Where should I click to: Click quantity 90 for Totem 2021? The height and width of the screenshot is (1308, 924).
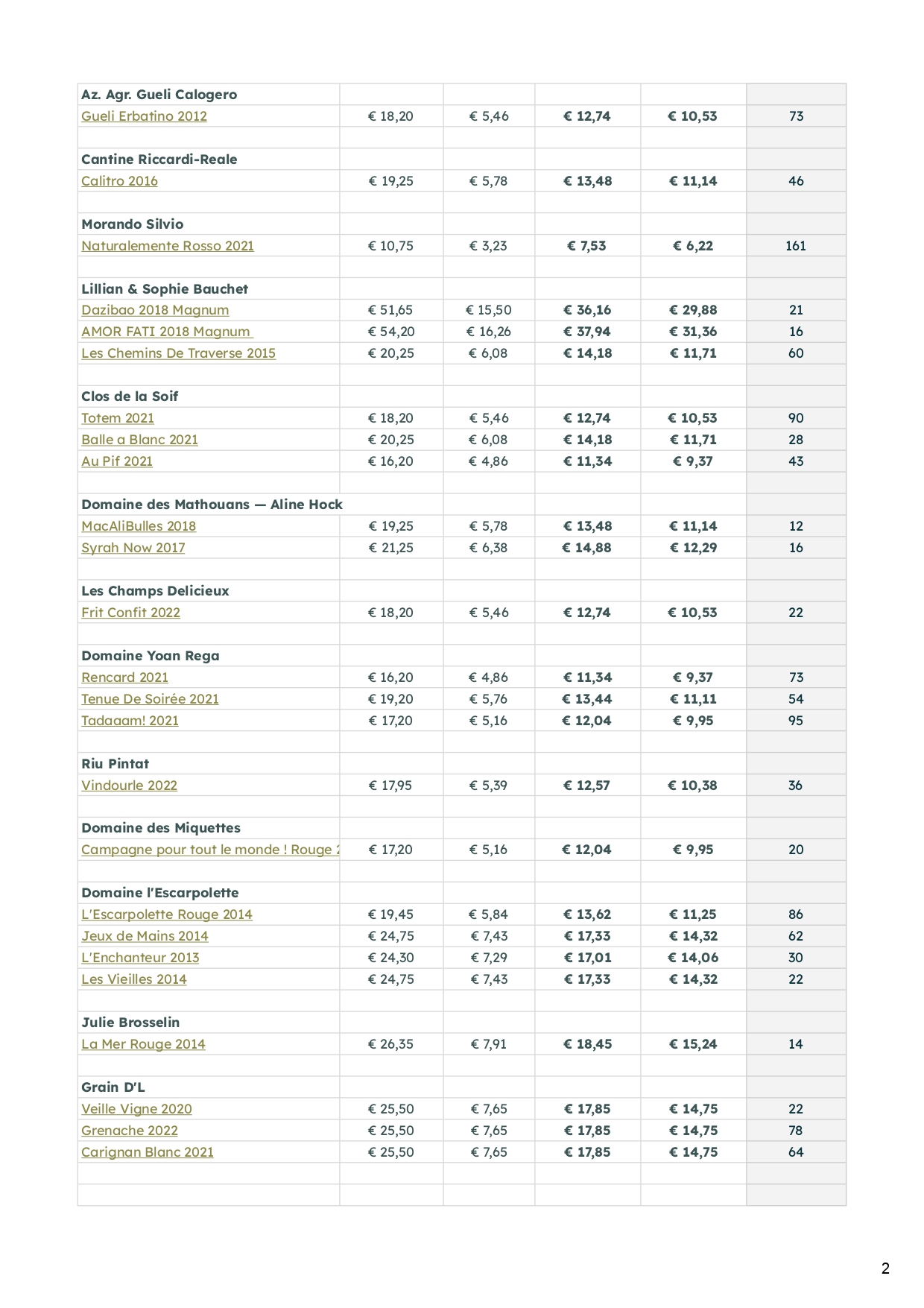(796, 418)
